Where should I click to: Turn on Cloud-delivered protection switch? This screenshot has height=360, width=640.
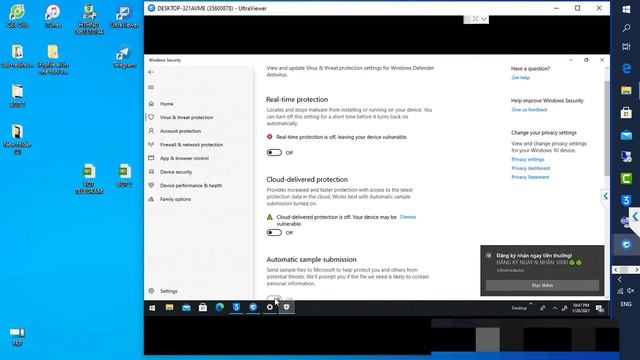click(x=274, y=233)
